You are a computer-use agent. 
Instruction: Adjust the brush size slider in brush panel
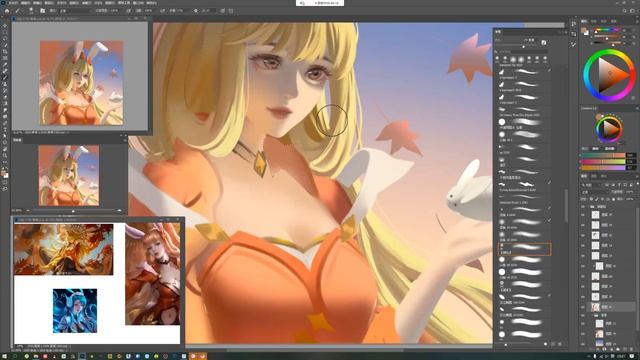tap(524, 47)
